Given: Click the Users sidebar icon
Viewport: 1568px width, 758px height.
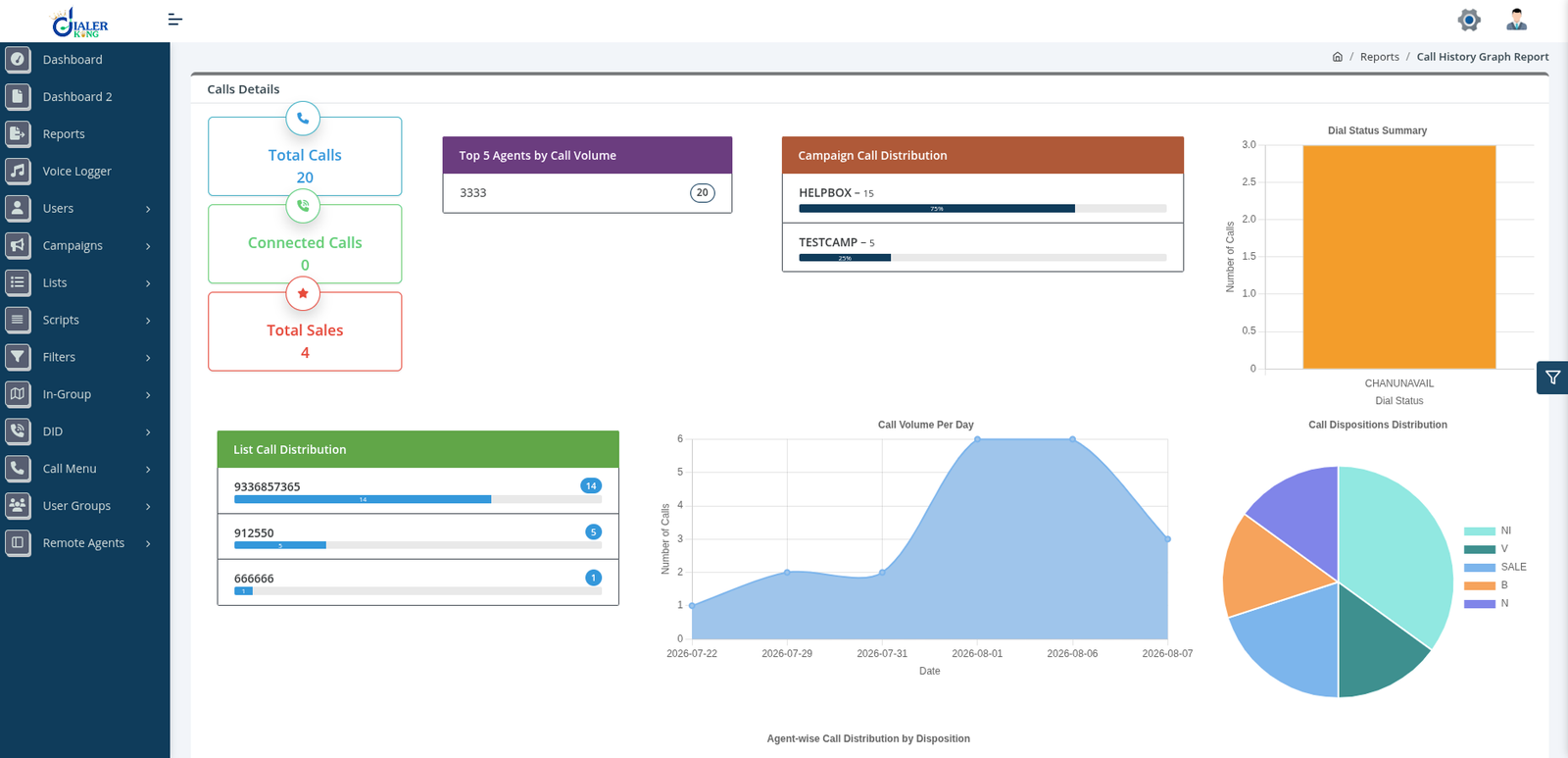Looking at the screenshot, I should pos(18,209).
